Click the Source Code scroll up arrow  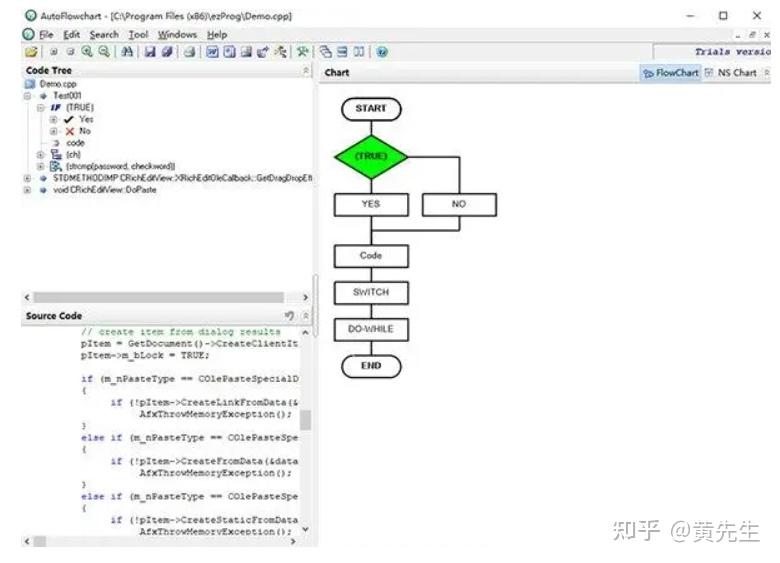click(x=306, y=332)
